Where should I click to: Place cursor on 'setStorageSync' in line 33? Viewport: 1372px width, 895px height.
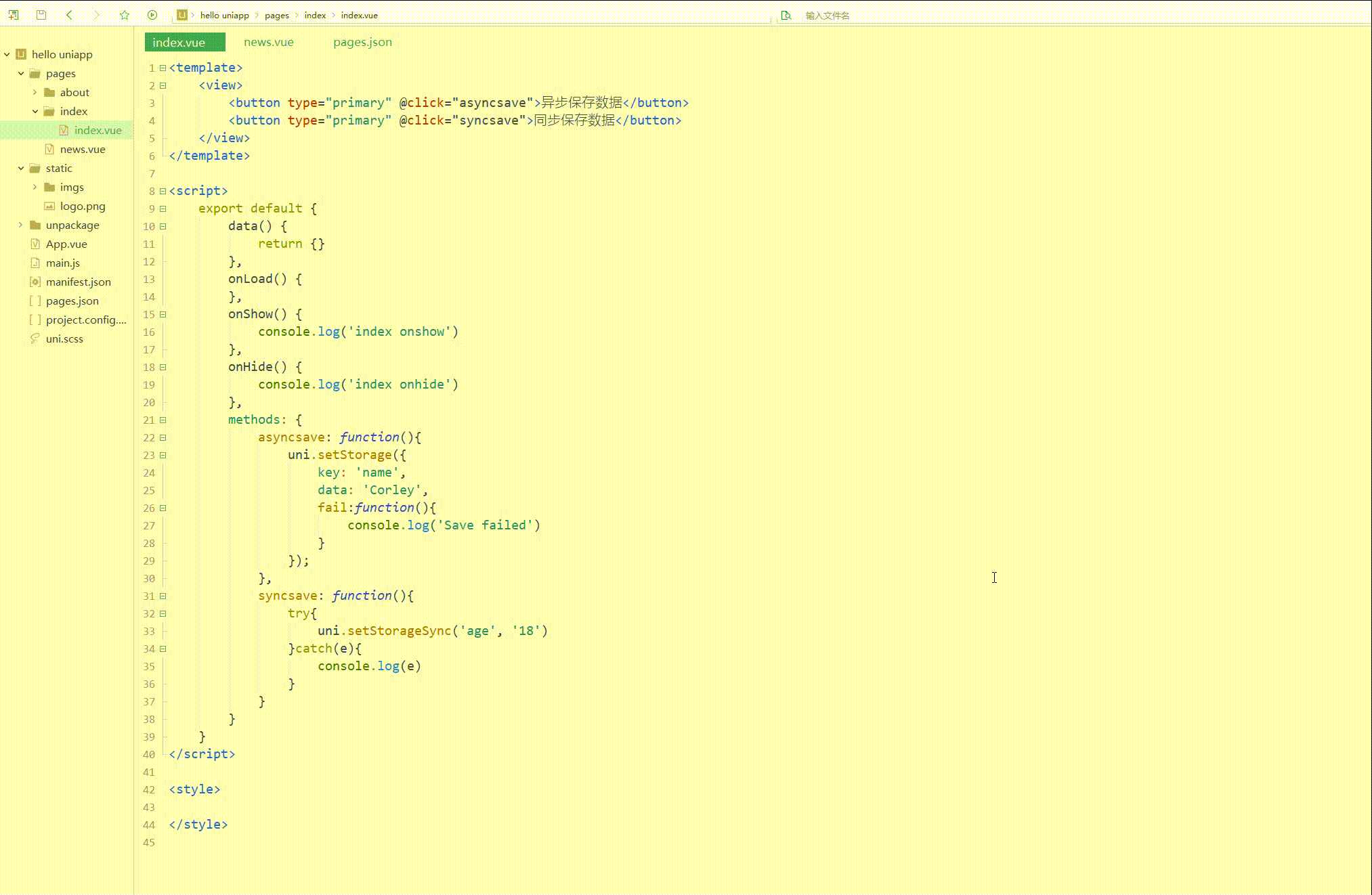[400, 631]
